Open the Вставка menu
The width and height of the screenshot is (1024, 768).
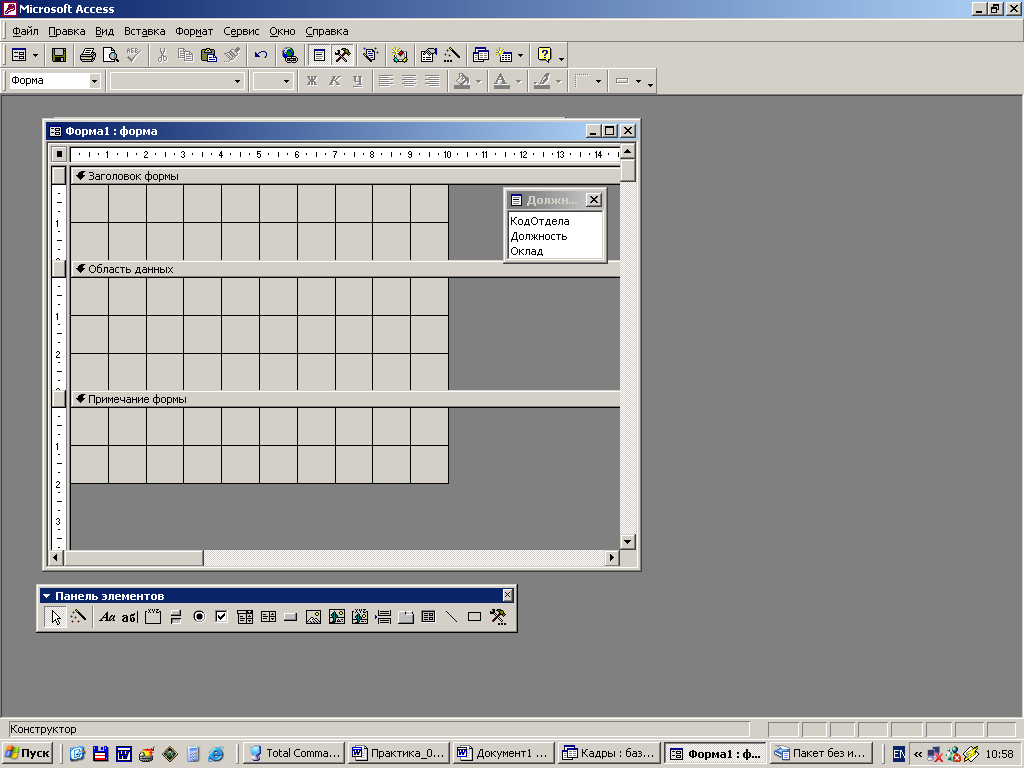pyautogui.click(x=144, y=31)
